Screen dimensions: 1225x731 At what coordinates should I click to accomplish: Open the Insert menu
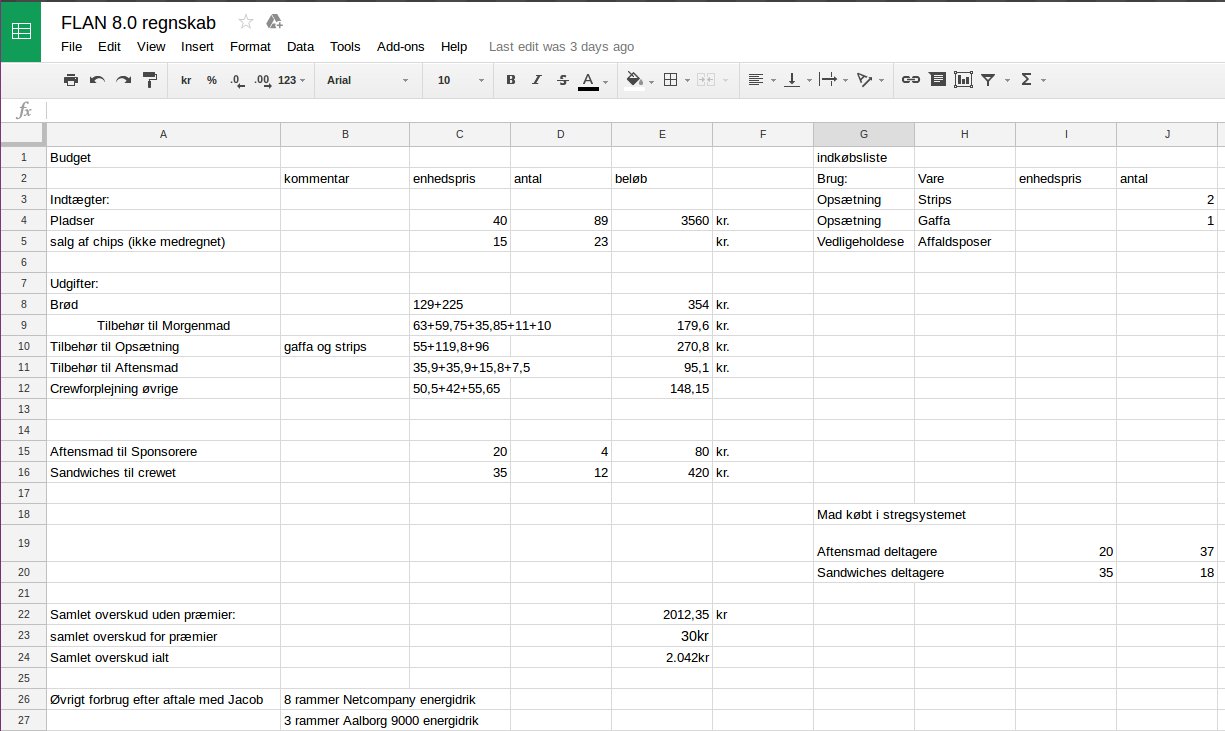click(x=197, y=47)
